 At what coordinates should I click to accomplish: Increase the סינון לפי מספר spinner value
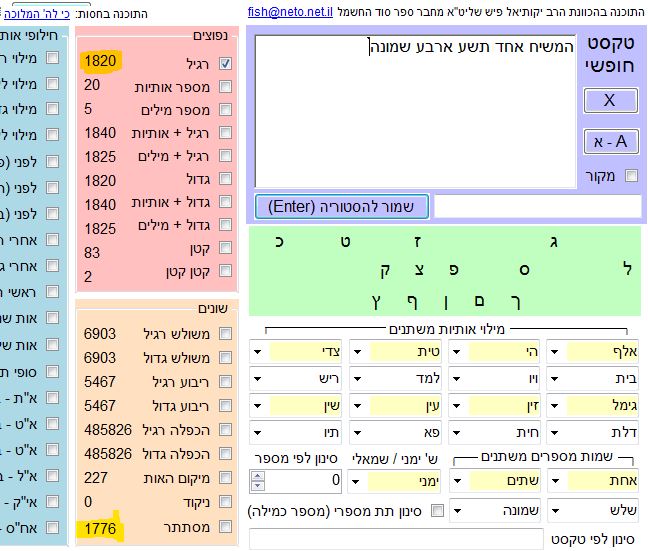tap(257, 476)
